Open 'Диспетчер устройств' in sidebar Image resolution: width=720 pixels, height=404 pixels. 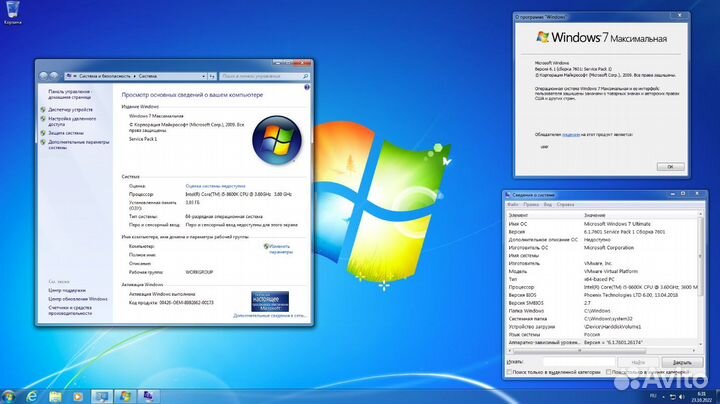pyautogui.click(x=70, y=110)
